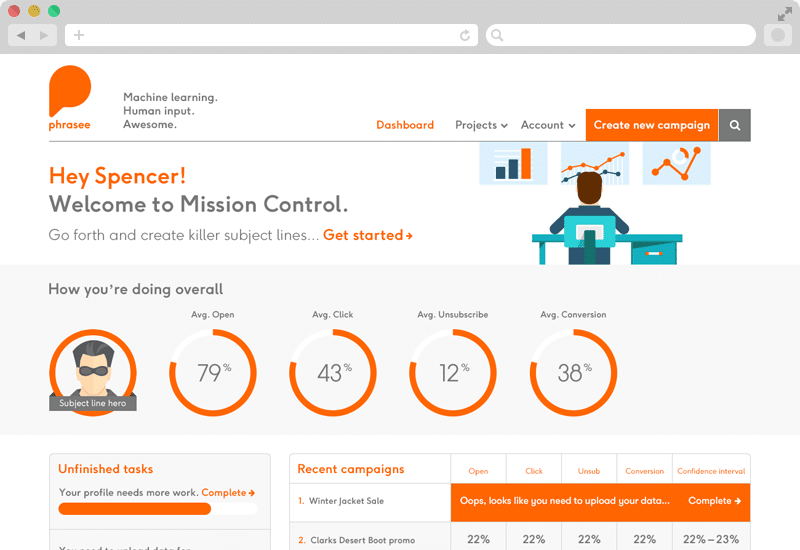Click the Avg. Open 79% gauge
Viewport: 800px width, 550px height.
(x=213, y=373)
